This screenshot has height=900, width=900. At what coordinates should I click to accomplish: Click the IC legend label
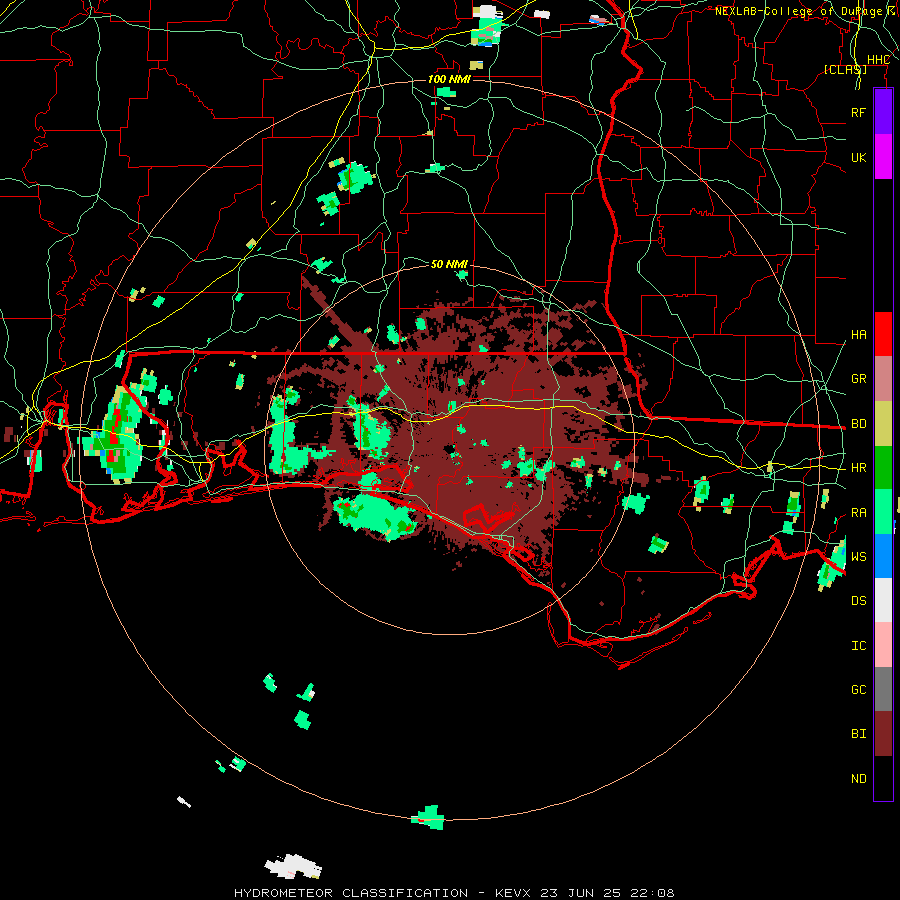[x=858, y=645]
